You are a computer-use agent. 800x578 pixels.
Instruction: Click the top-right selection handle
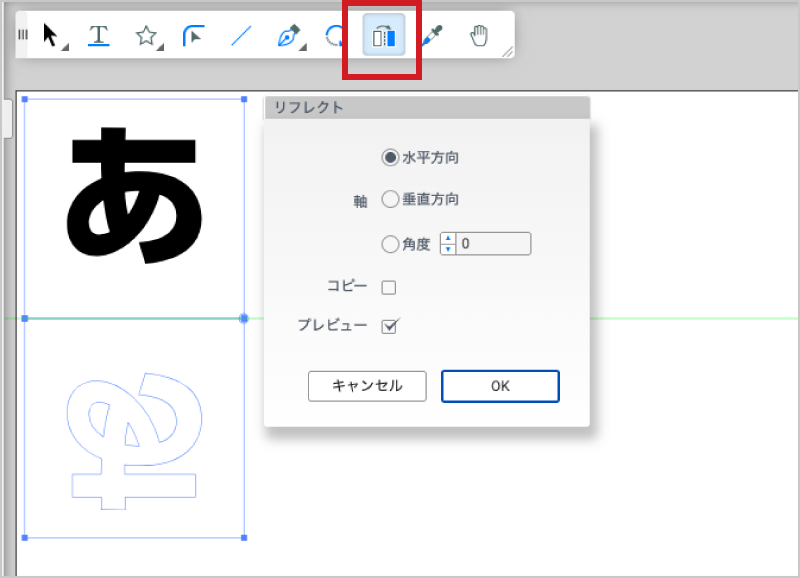244,99
